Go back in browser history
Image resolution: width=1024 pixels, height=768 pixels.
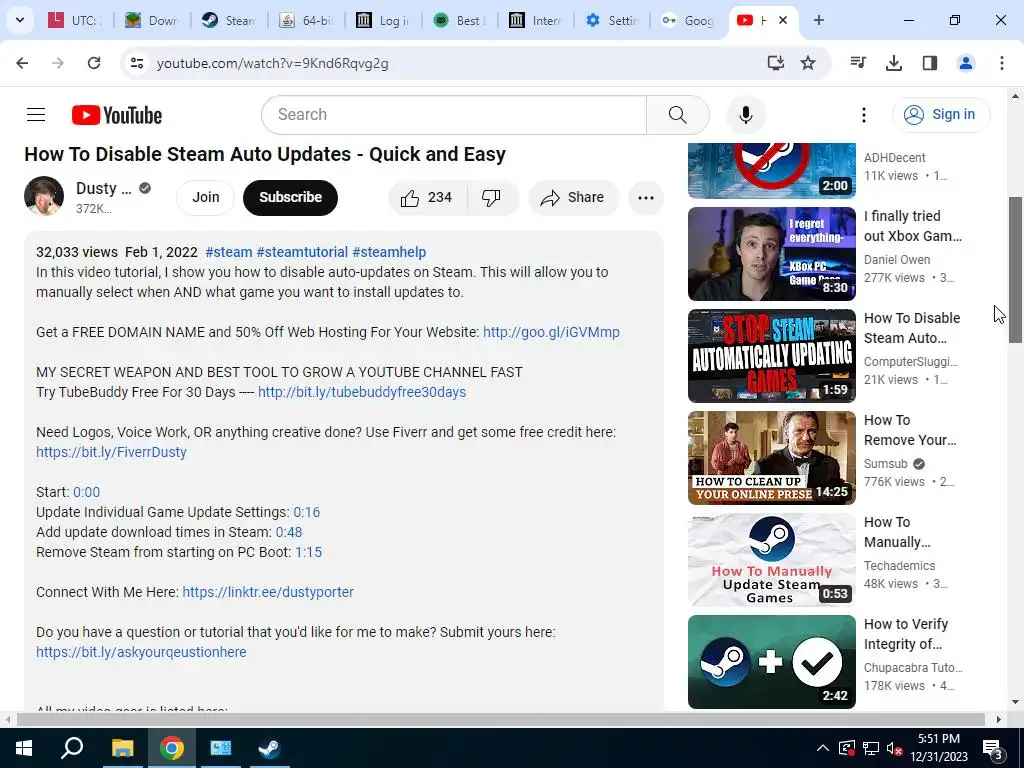22,63
